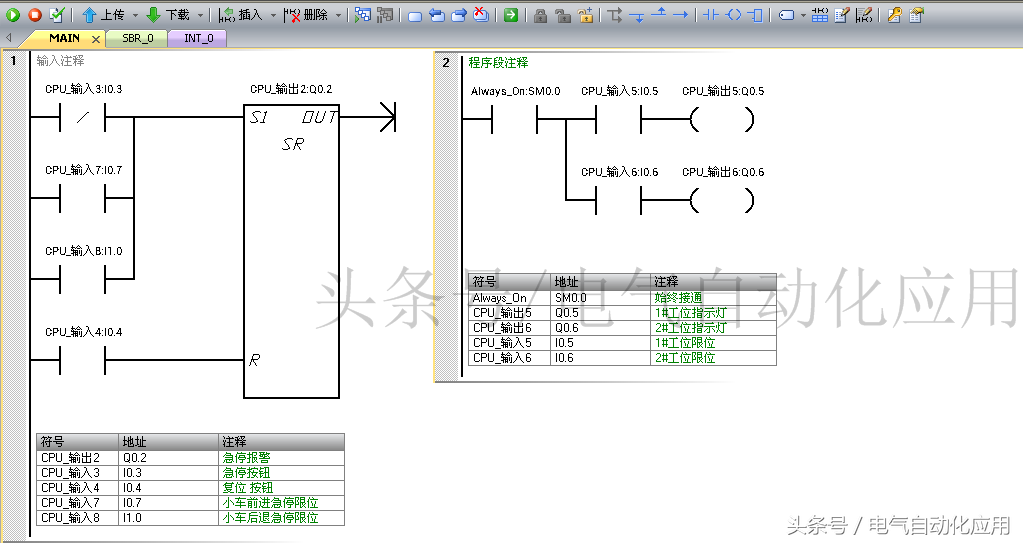1023x543 pixels.
Task: Toggle the symbol information table icon
Action: click(820, 14)
